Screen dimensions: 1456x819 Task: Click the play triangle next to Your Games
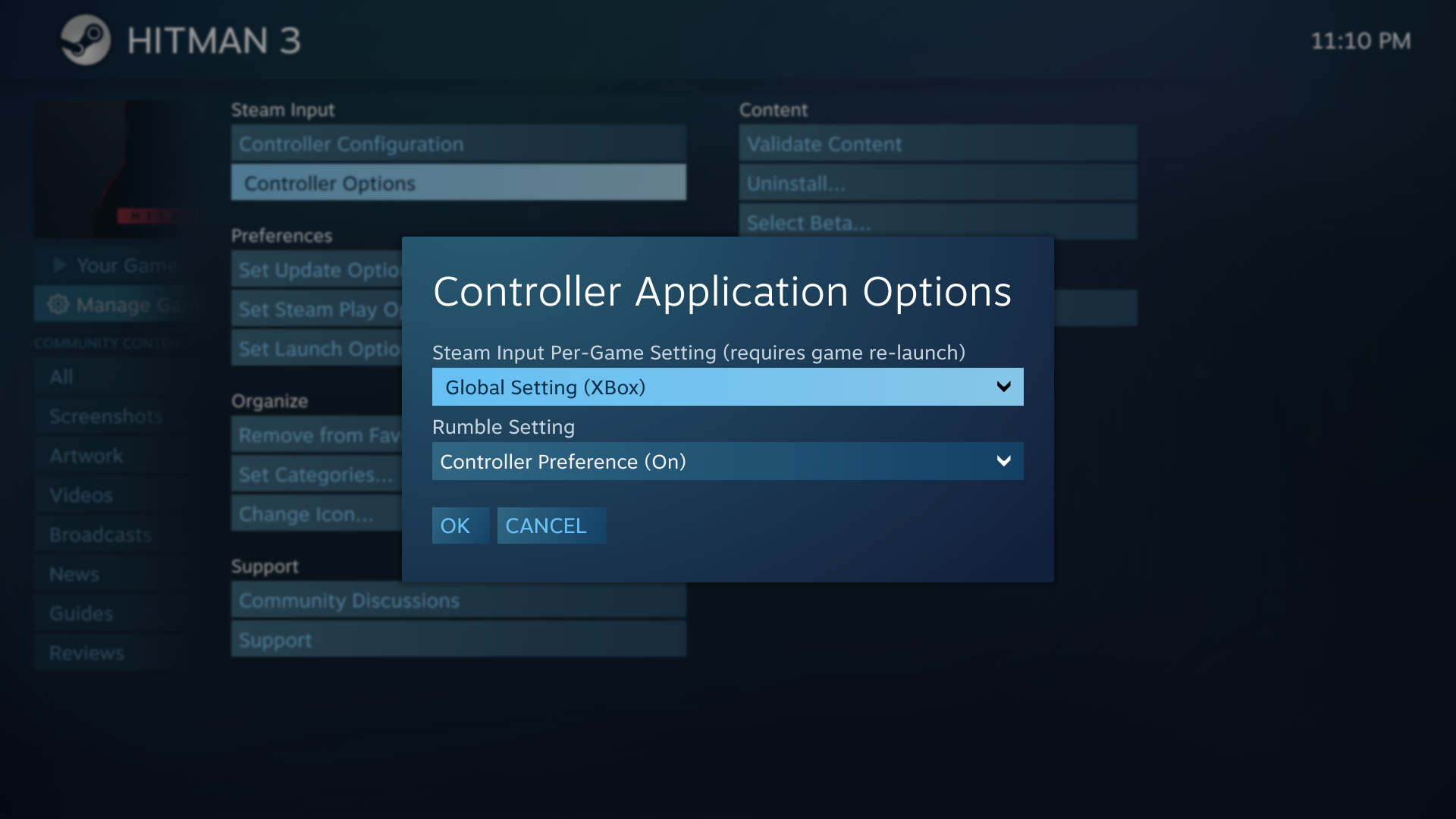tap(58, 265)
